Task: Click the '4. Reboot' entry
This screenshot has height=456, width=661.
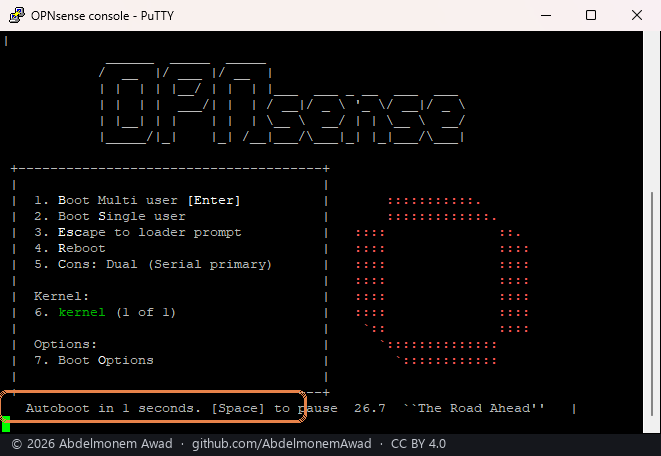Action: point(70,248)
